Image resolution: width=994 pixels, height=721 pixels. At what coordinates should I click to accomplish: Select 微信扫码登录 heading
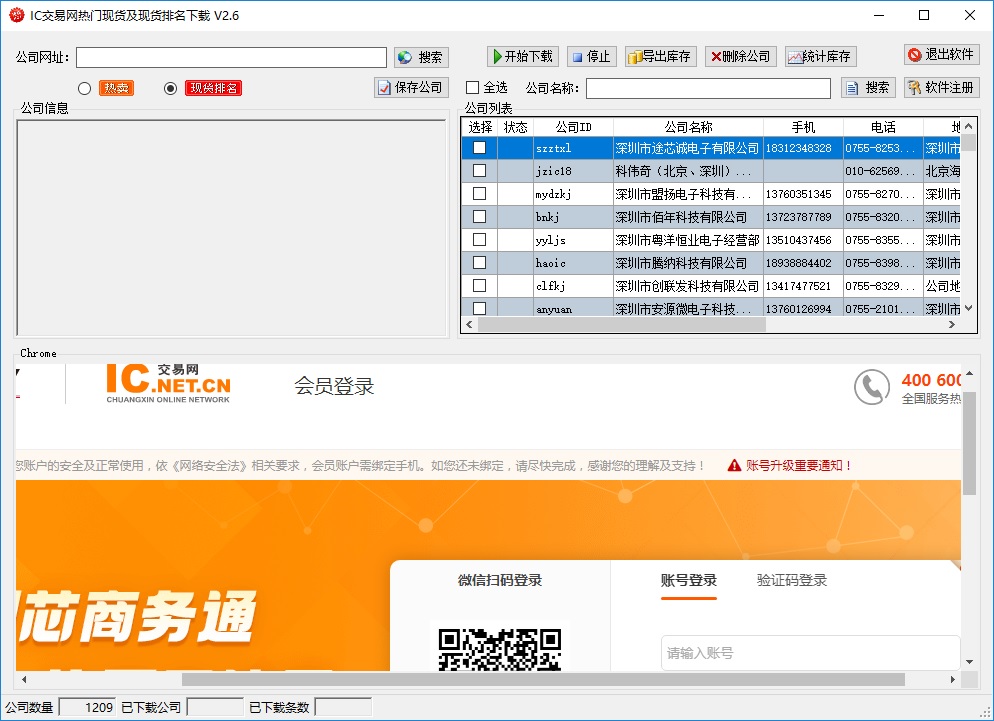click(500, 580)
